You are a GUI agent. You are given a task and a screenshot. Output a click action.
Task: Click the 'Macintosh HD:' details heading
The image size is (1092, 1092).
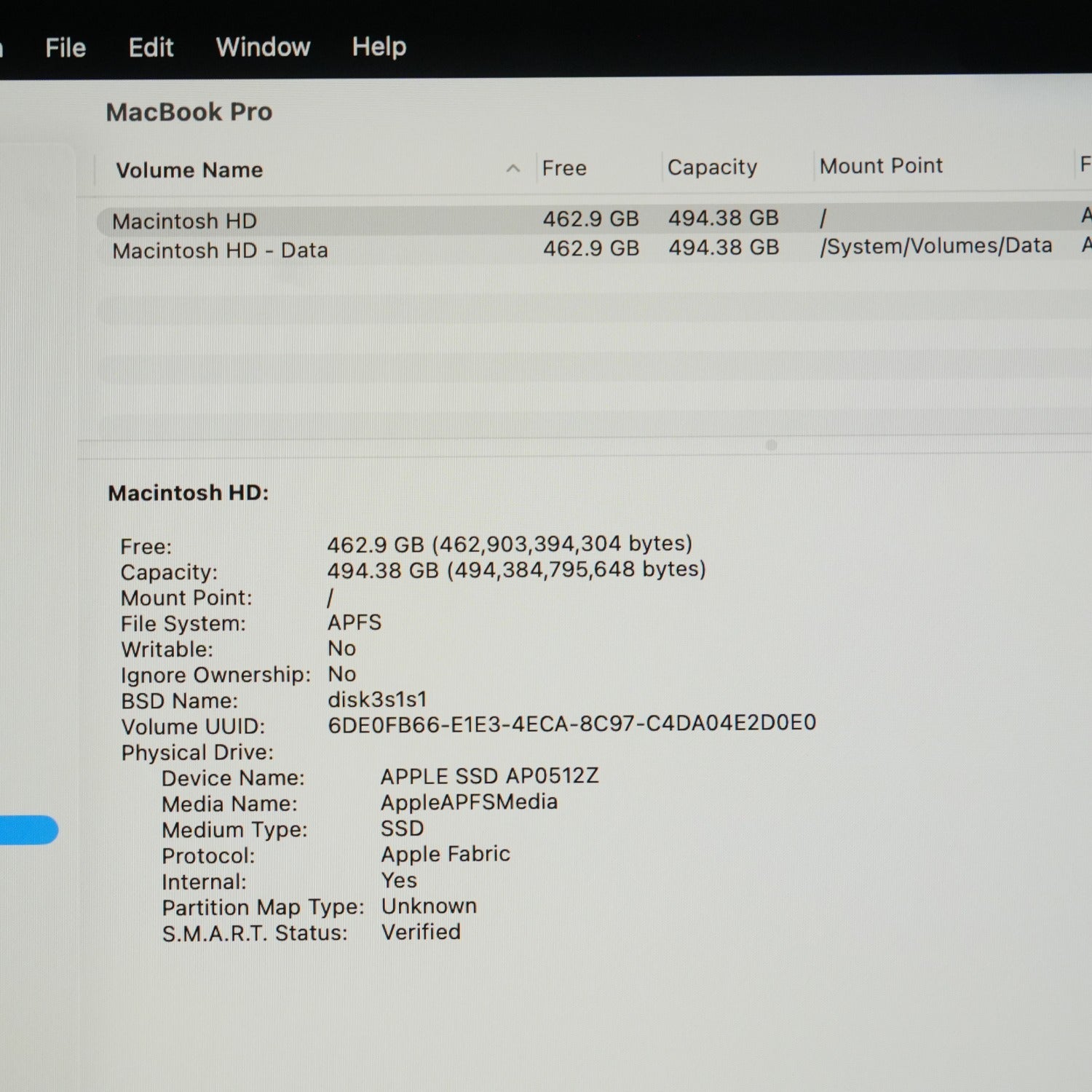click(189, 493)
